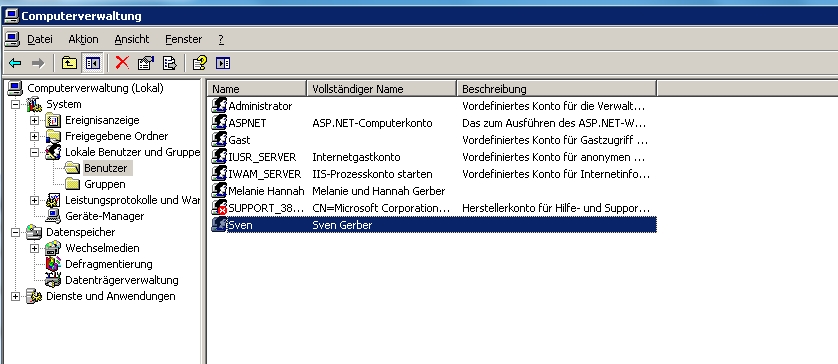838x364 pixels.
Task: Select Freigegebene Ordner in the tree
Action: tap(117, 136)
